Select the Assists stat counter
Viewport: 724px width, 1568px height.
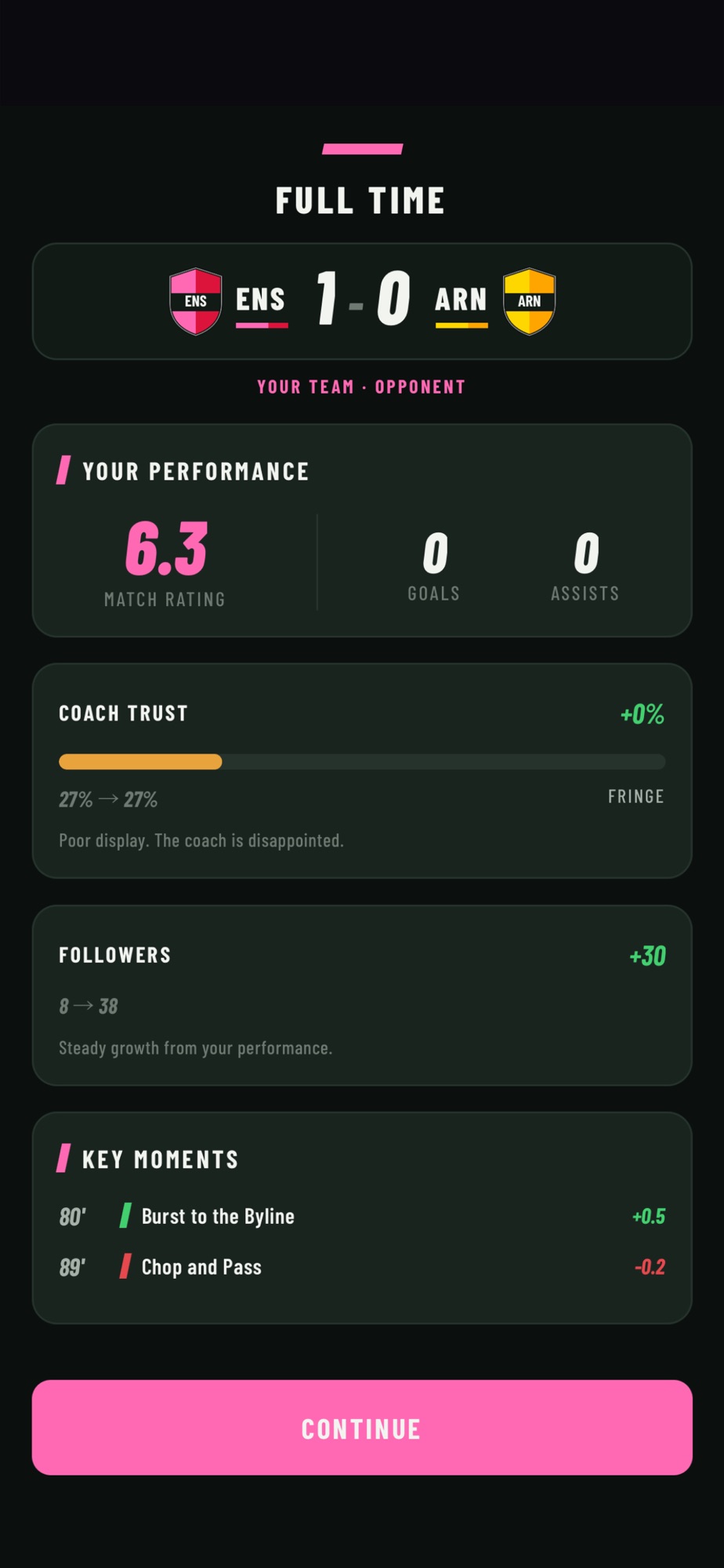point(585,566)
